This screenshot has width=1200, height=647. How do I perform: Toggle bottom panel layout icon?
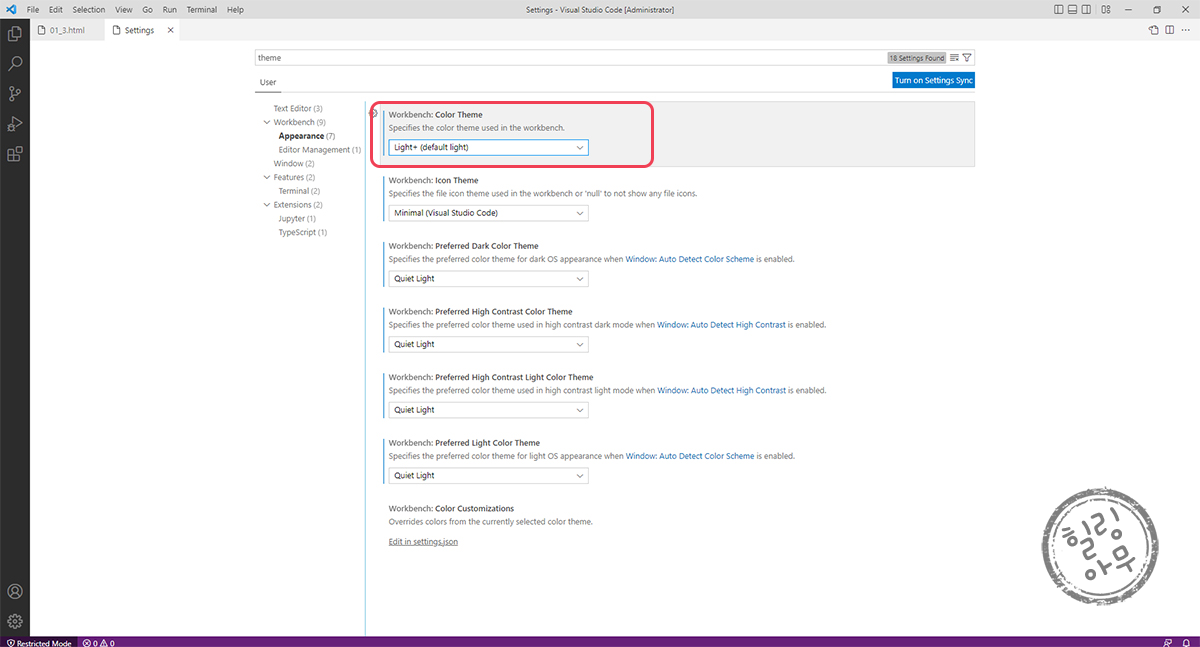coord(1073,9)
